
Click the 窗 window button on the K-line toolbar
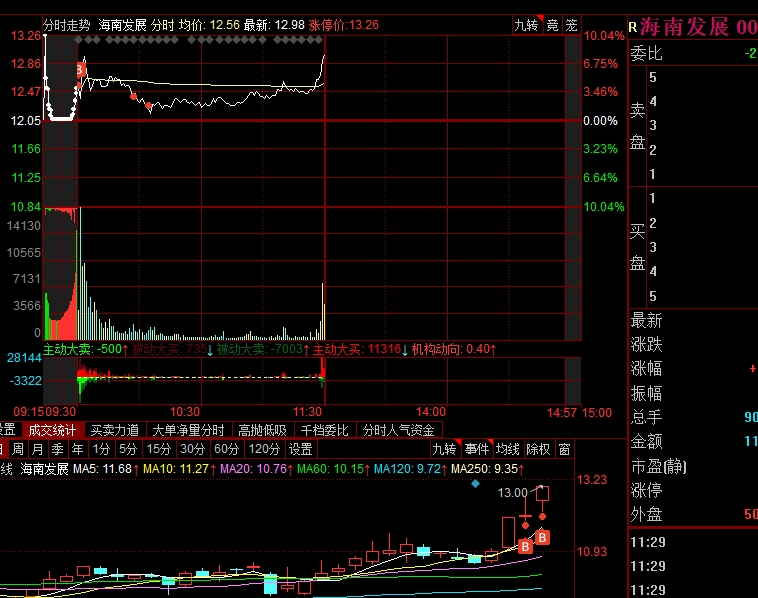[x=564, y=449]
